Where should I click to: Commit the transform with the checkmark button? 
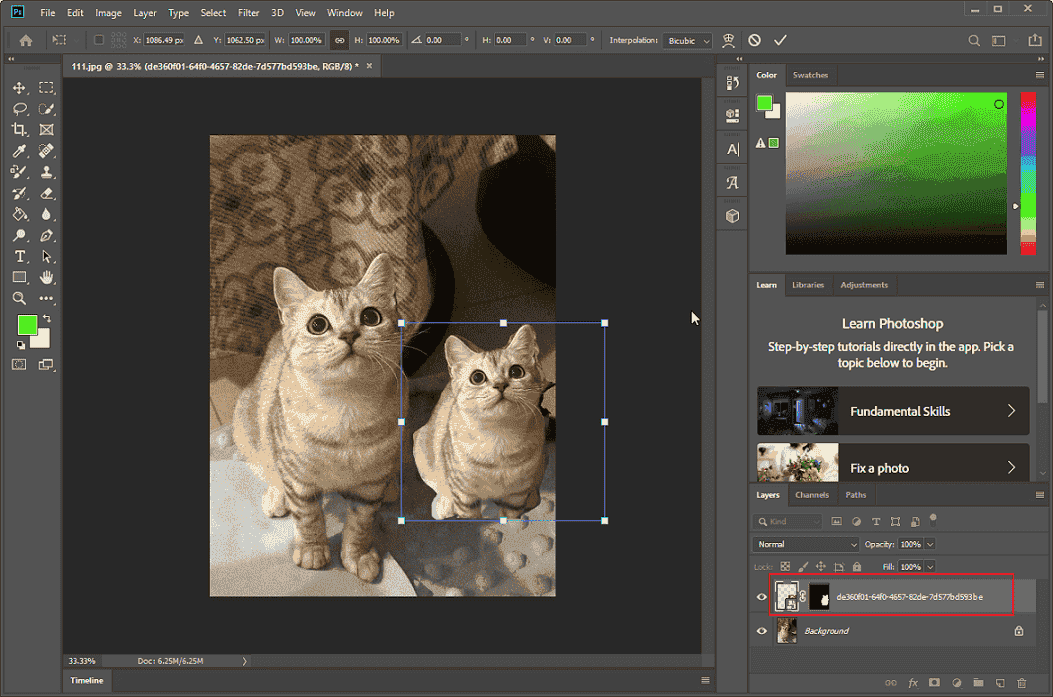tap(780, 40)
